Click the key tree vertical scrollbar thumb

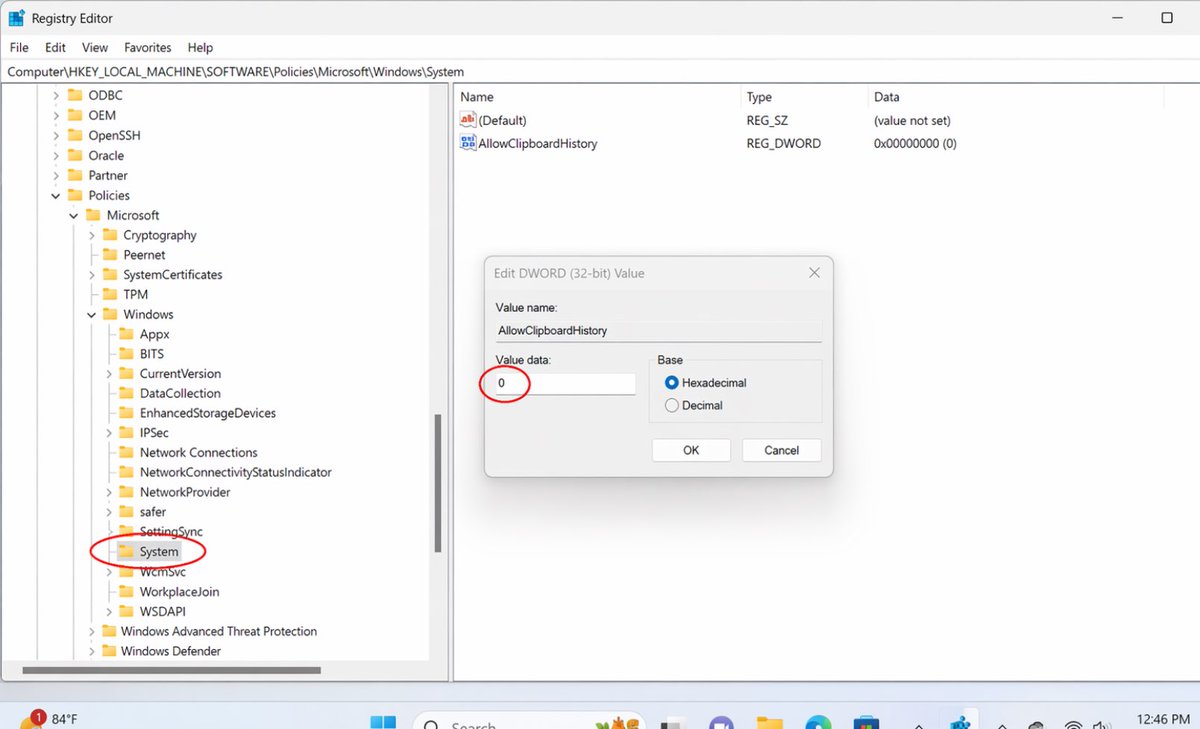pyautogui.click(x=437, y=484)
